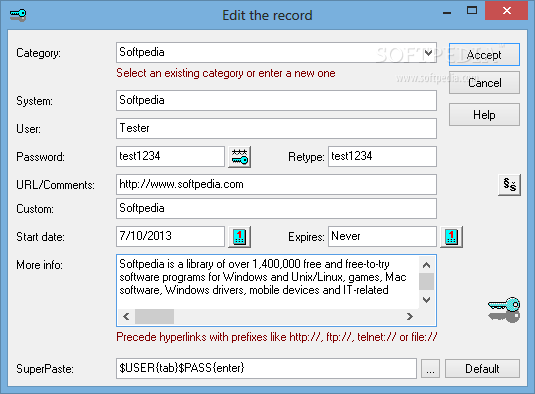The width and height of the screenshot is (535, 394).
Task: Click the More info scroll right arrow
Action: click(410, 317)
